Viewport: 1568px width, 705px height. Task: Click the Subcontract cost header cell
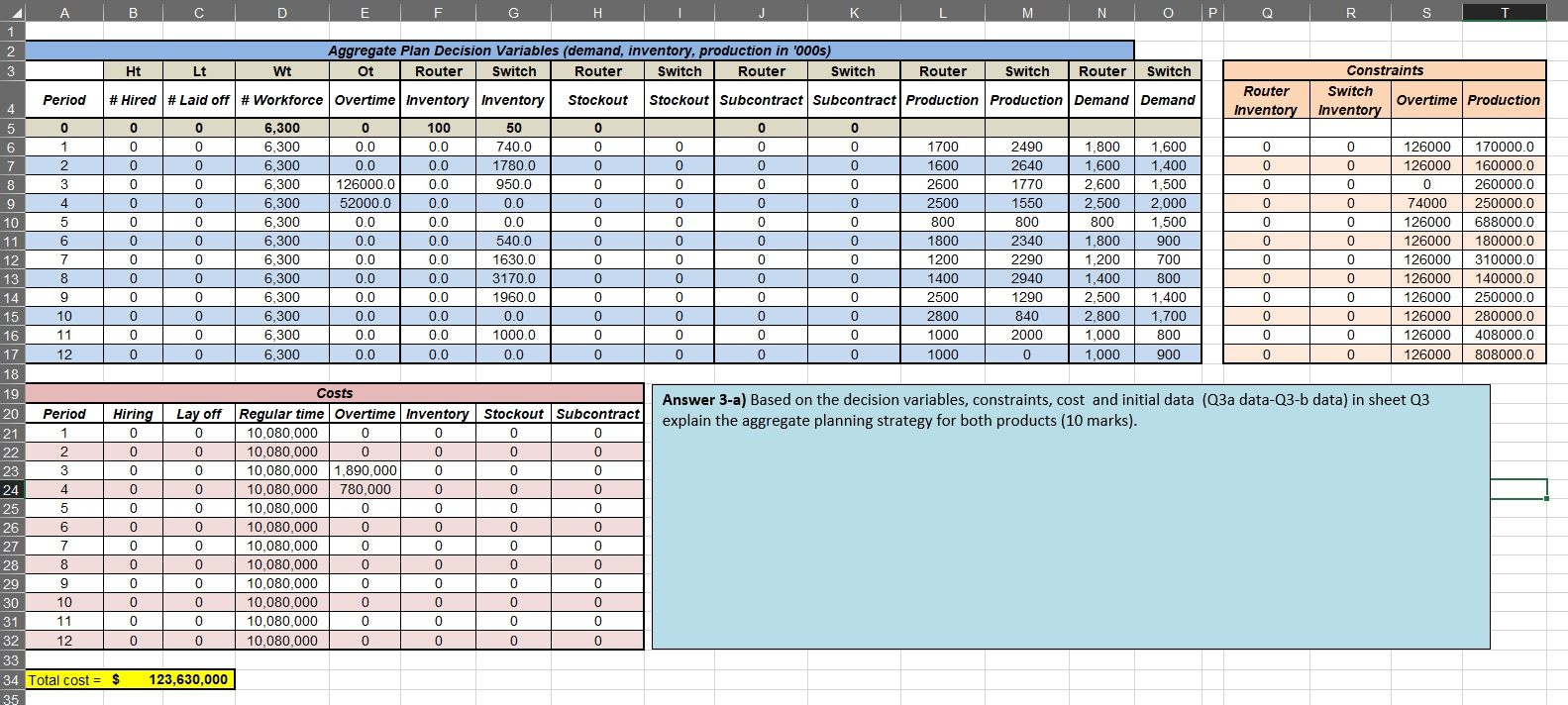point(598,414)
